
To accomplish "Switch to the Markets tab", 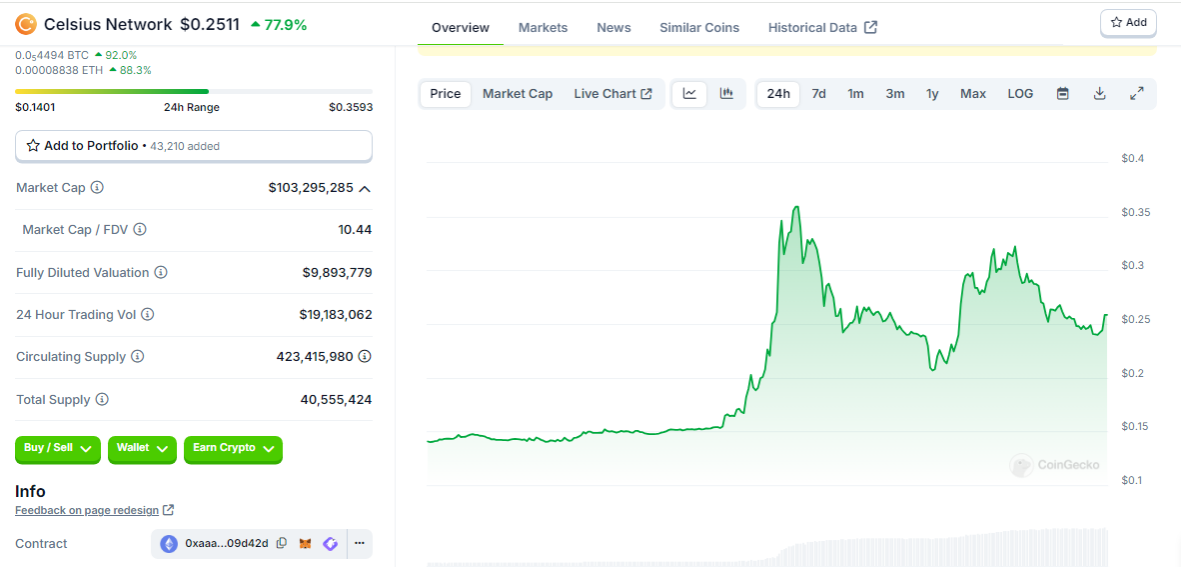I will click(543, 27).
